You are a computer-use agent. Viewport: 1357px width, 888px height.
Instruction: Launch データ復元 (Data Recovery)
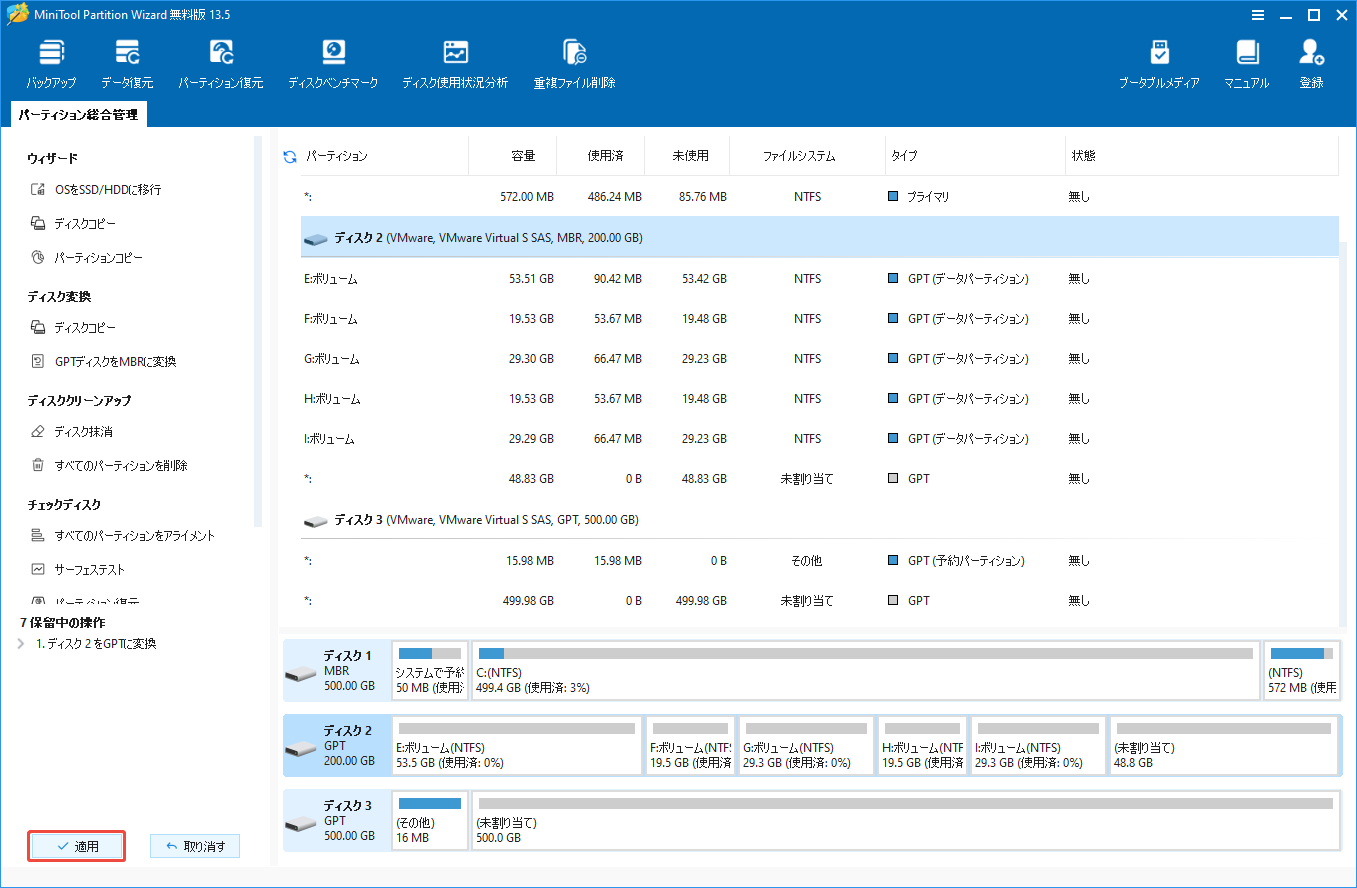tap(126, 62)
